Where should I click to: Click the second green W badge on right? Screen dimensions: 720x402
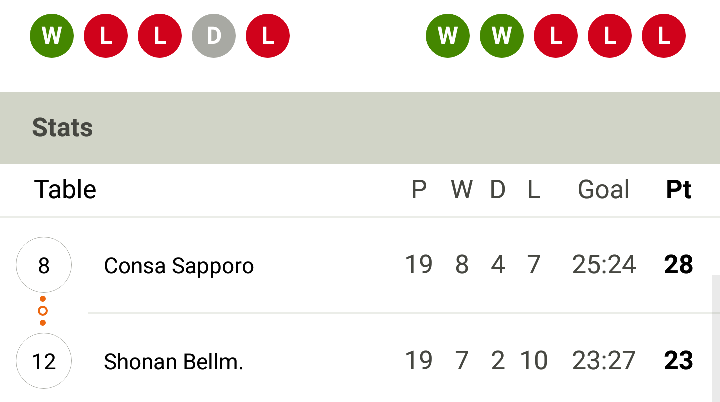pos(502,36)
